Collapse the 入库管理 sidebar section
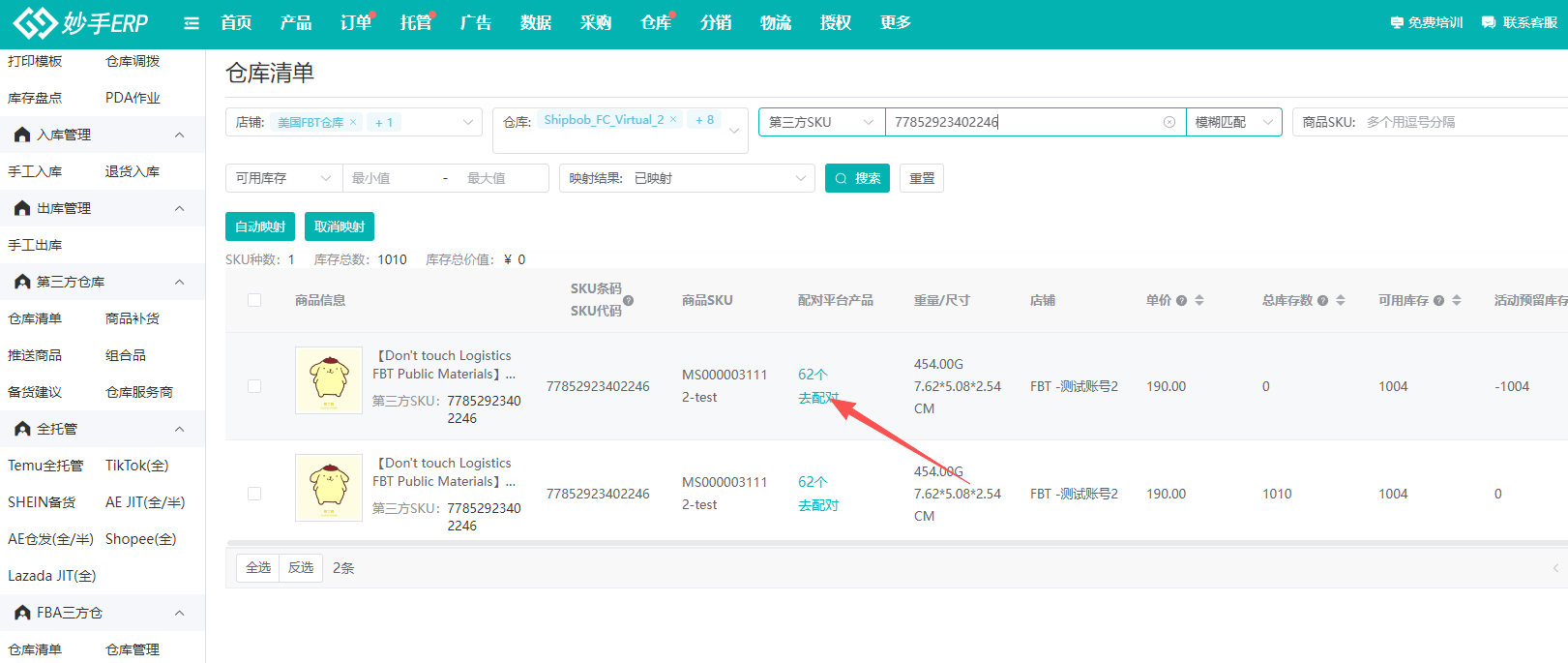This screenshot has width=1568, height=663. point(179,135)
